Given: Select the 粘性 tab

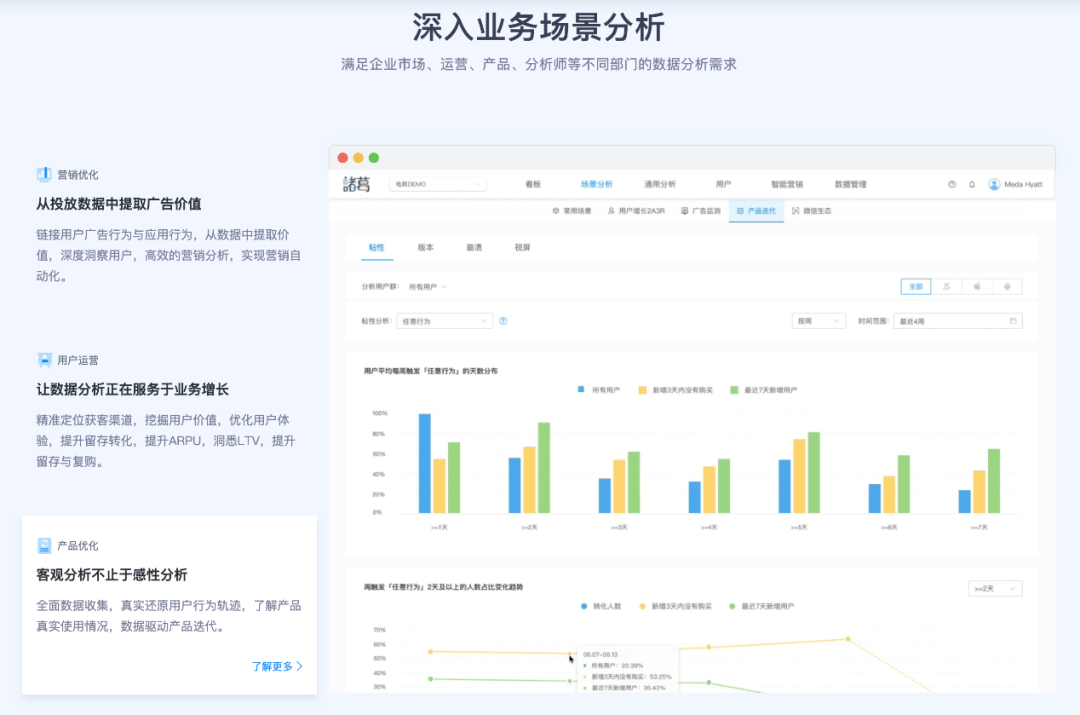Looking at the screenshot, I should (377, 247).
